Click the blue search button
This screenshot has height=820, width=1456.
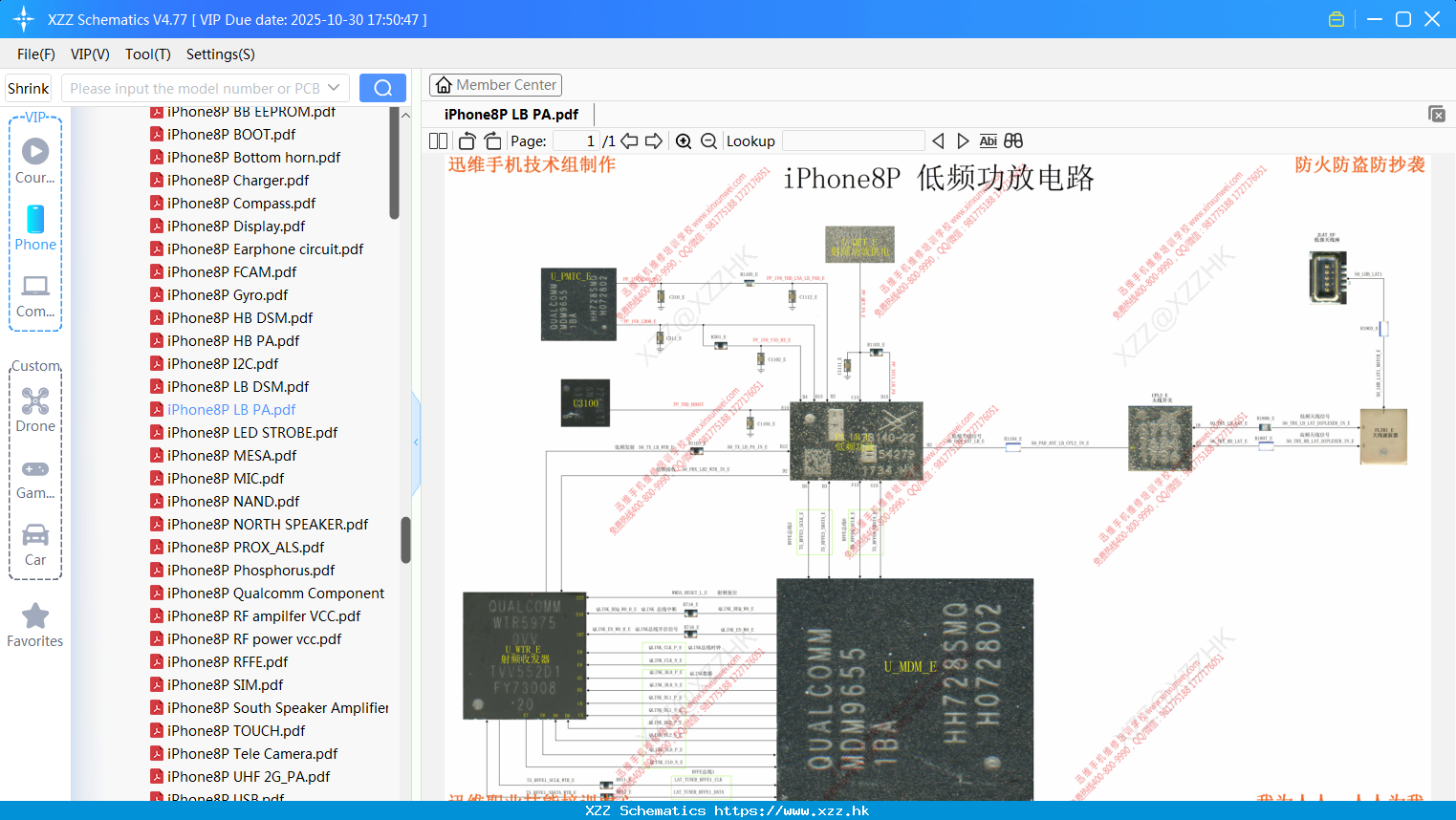pyautogui.click(x=382, y=88)
